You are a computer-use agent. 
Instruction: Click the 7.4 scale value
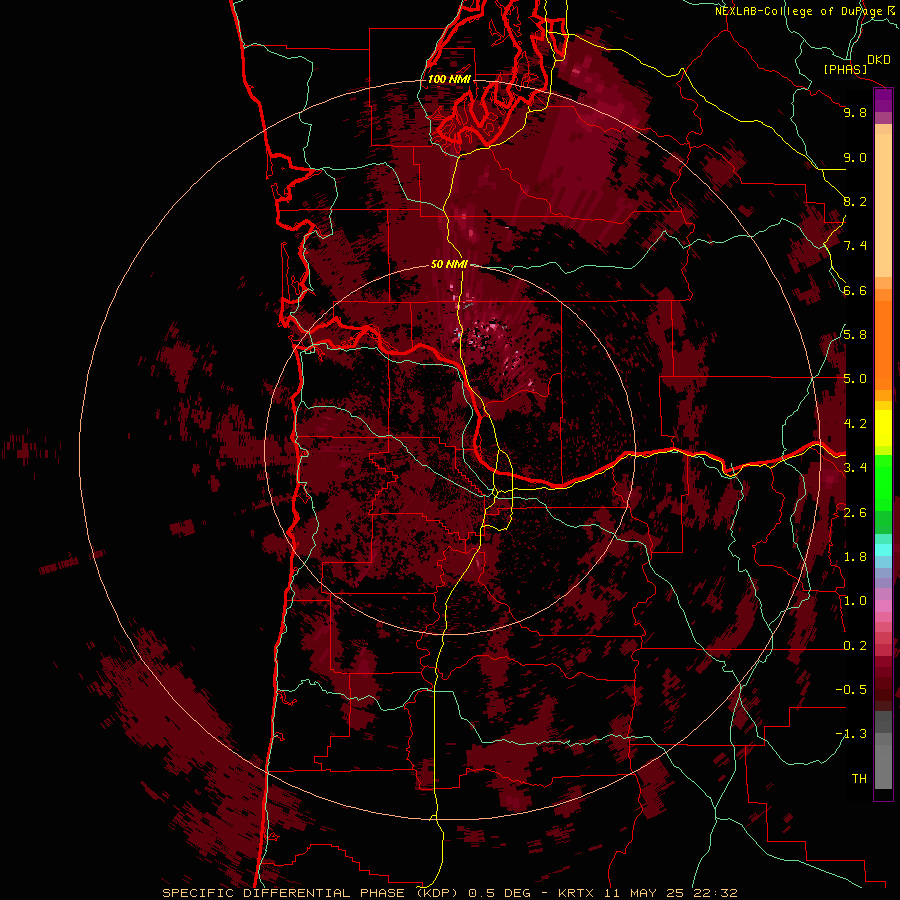855,246
